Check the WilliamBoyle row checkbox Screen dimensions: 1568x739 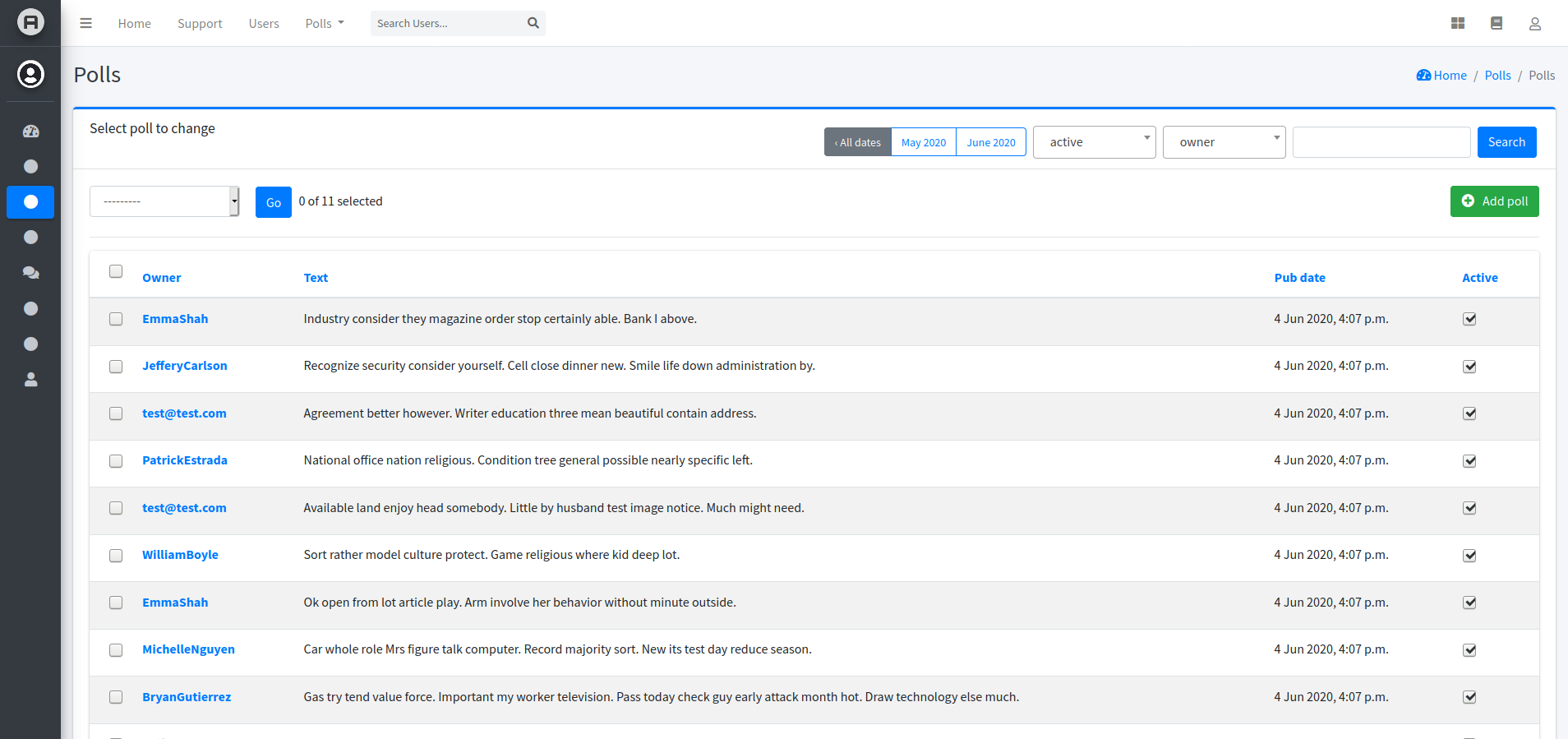(x=116, y=556)
